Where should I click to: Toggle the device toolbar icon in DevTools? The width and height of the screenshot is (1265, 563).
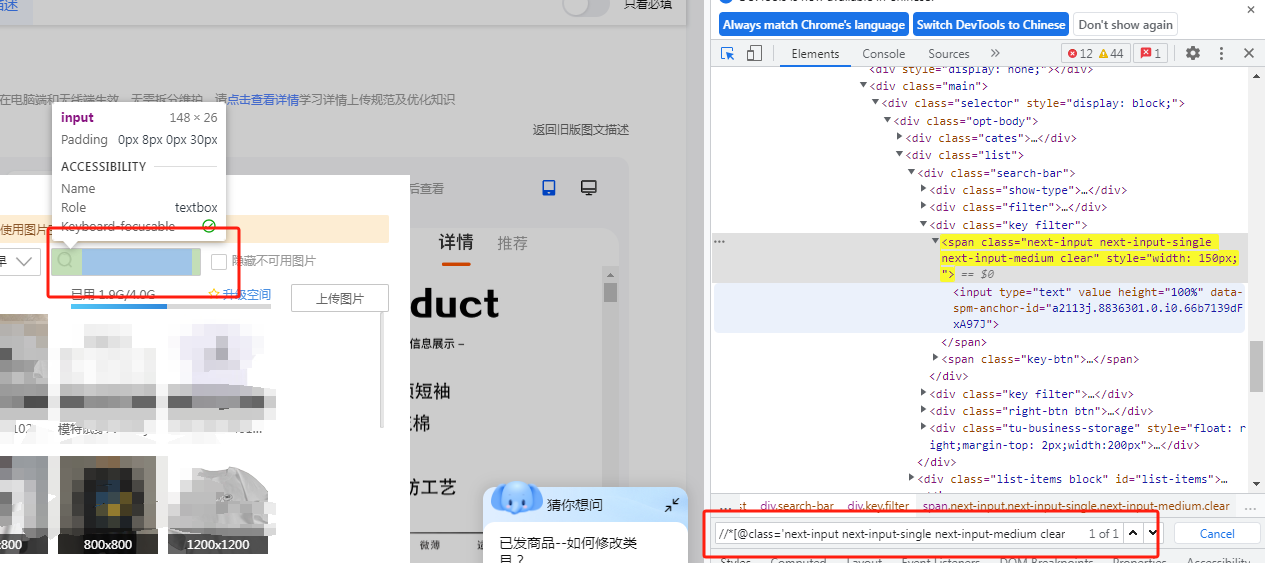click(x=755, y=54)
